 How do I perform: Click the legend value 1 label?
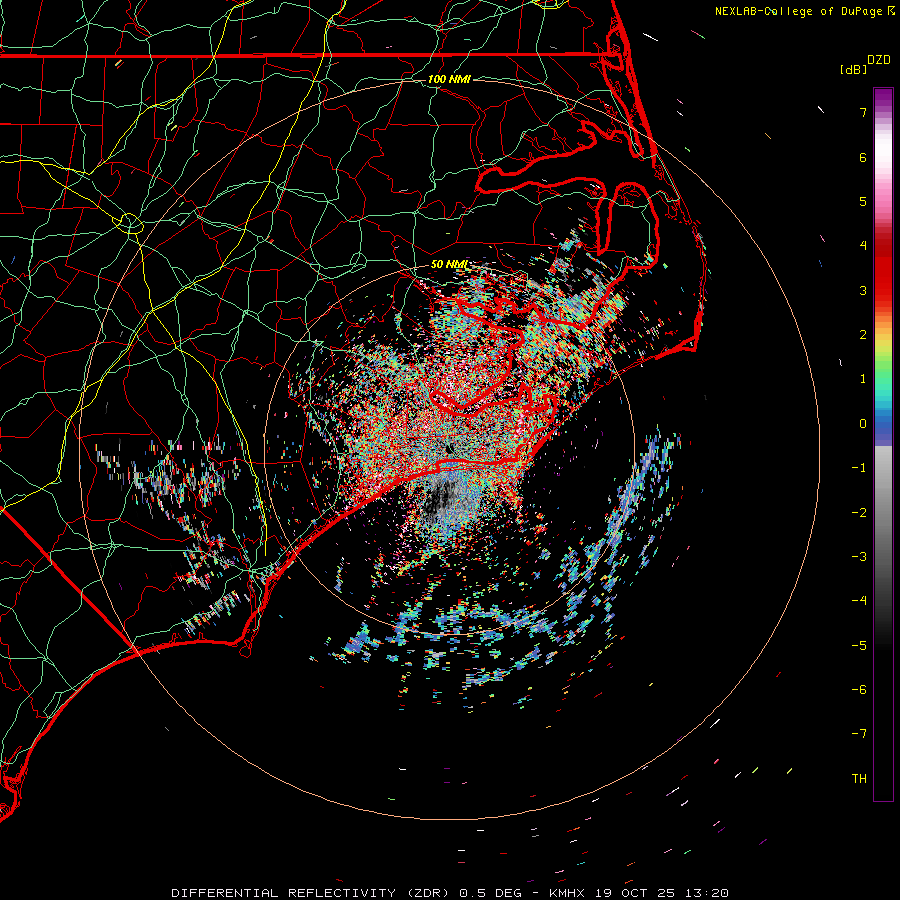tap(863, 379)
